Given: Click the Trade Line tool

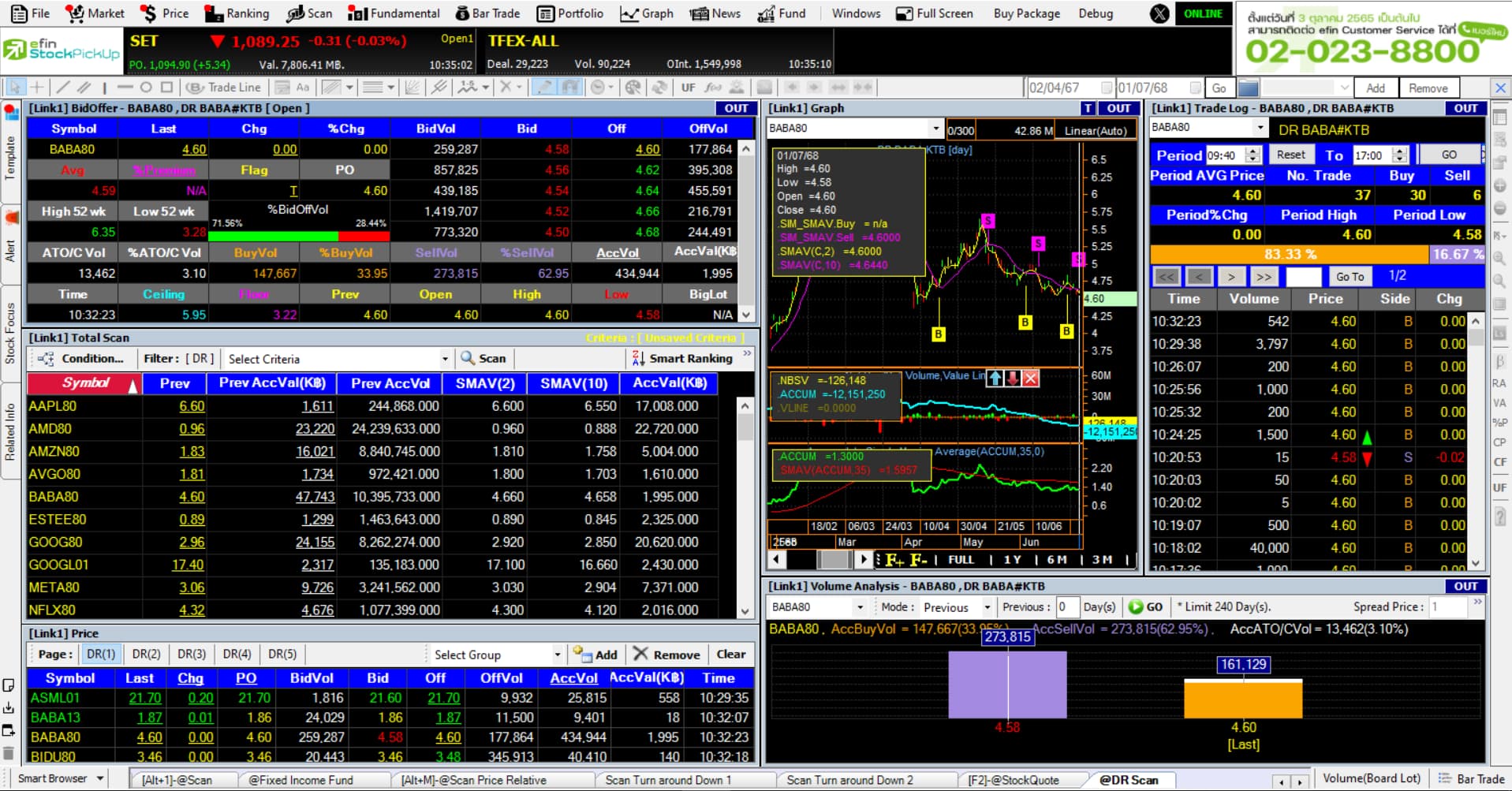Looking at the screenshot, I should [x=223, y=88].
